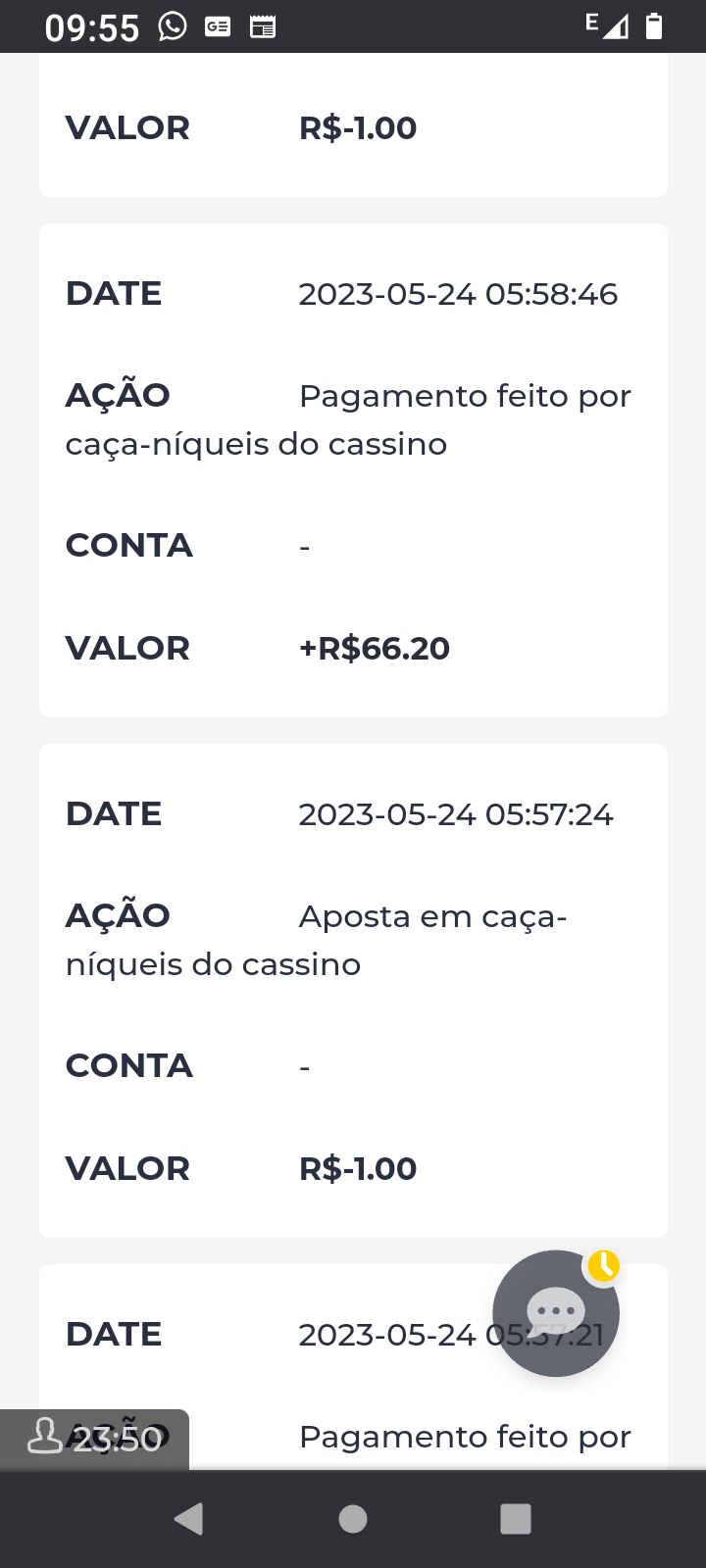The image size is (706, 1568).
Task: Tap the 23:50 timer overlay badge
Action: point(94,1439)
